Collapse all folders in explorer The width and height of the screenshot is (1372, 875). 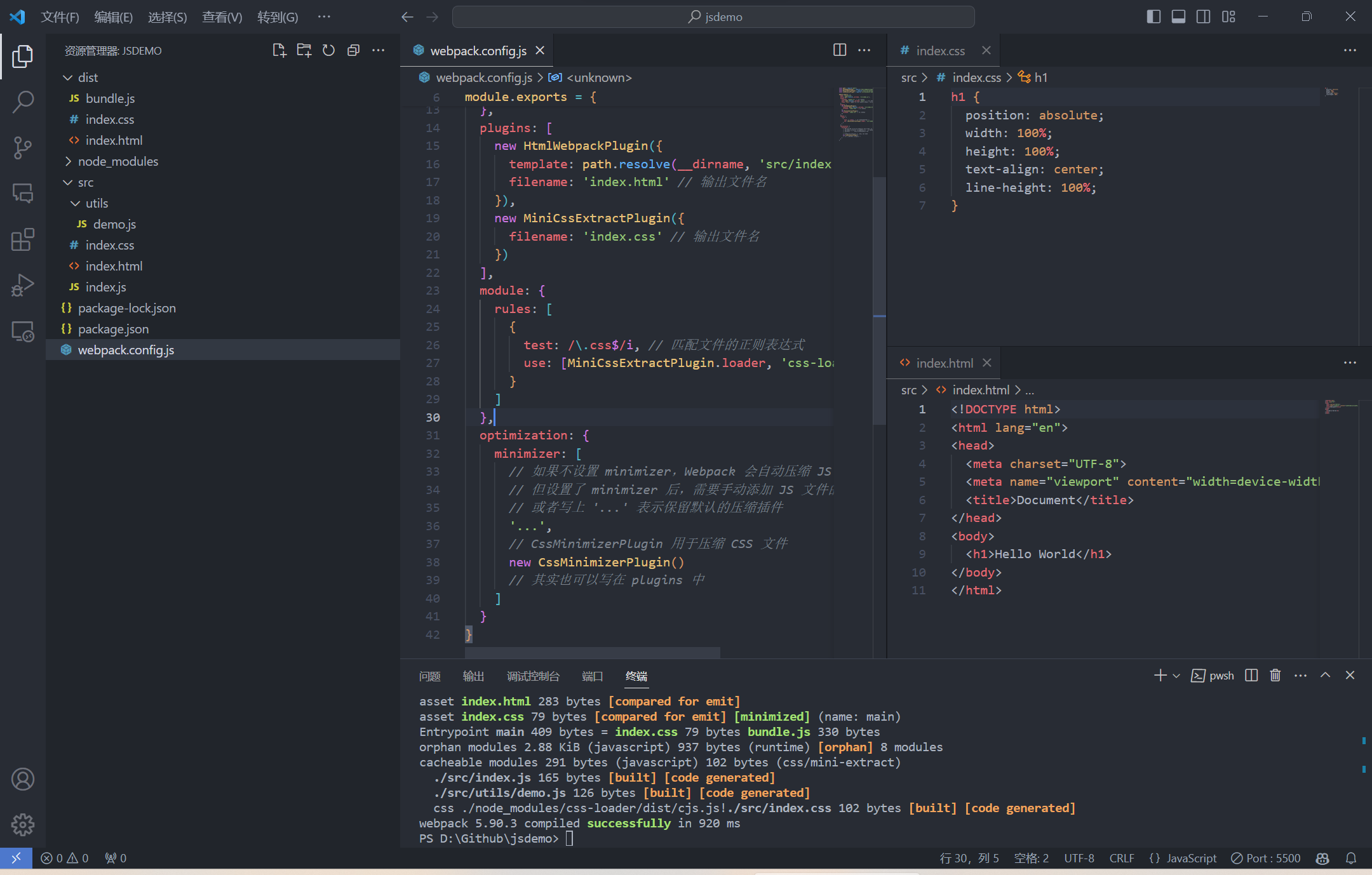[x=353, y=50]
